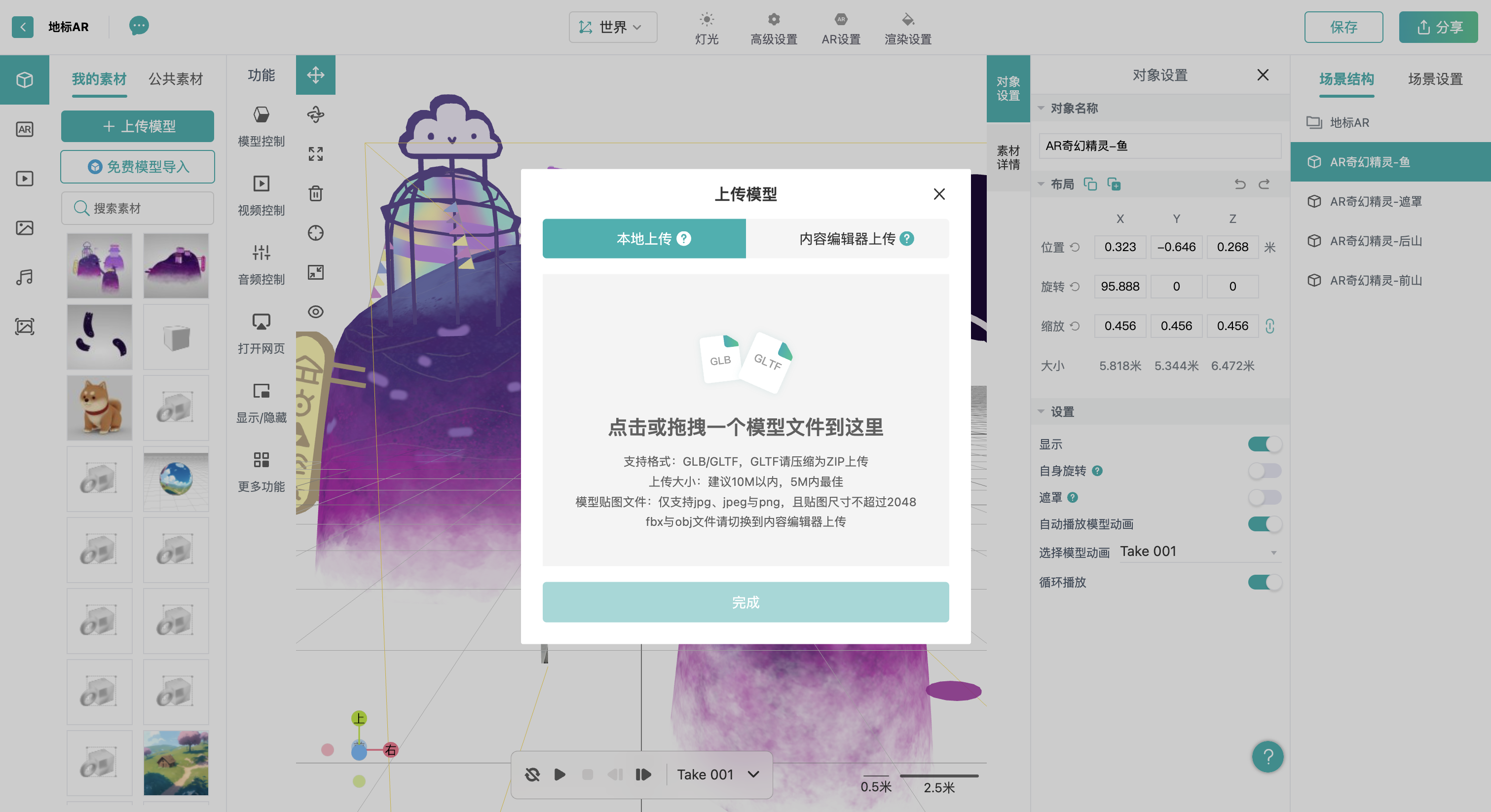Open 选择模型动画 Take 001 dropdown

tap(1198, 552)
